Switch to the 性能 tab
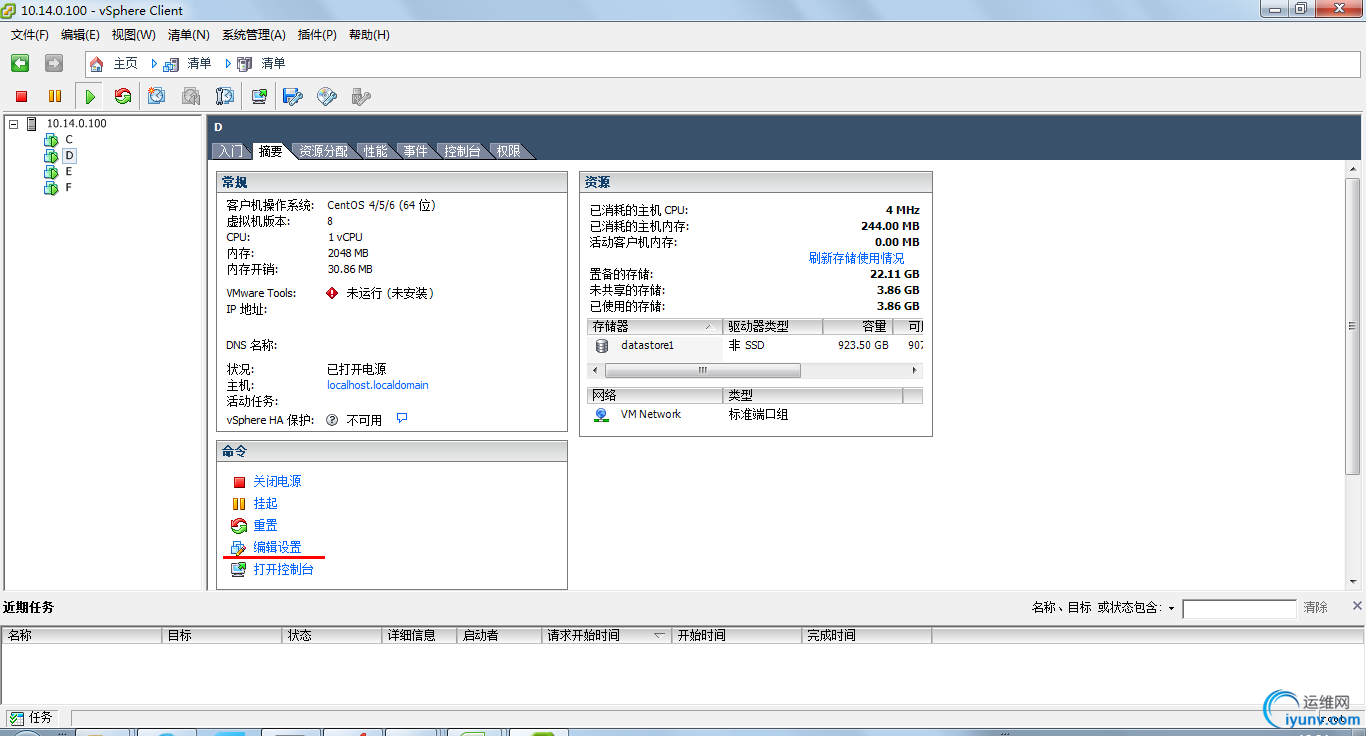This screenshot has height=736, width=1366. (375, 151)
